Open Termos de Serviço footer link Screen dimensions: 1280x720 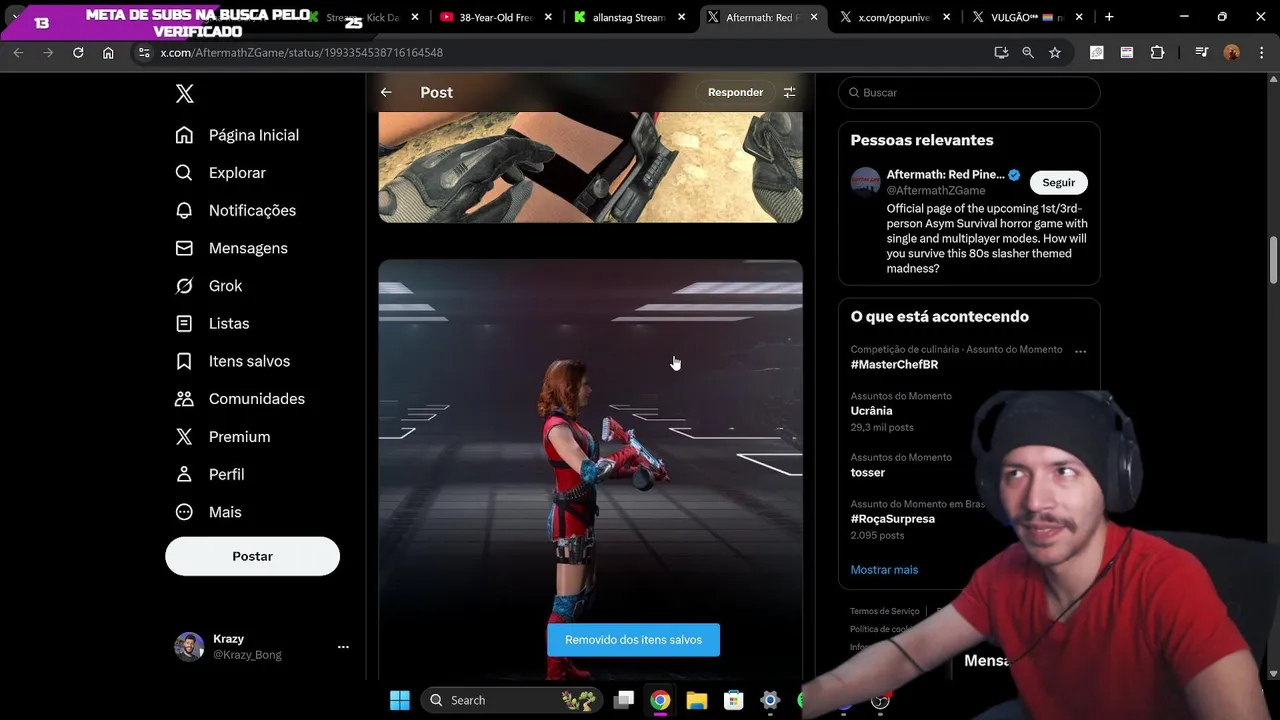coord(884,611)
